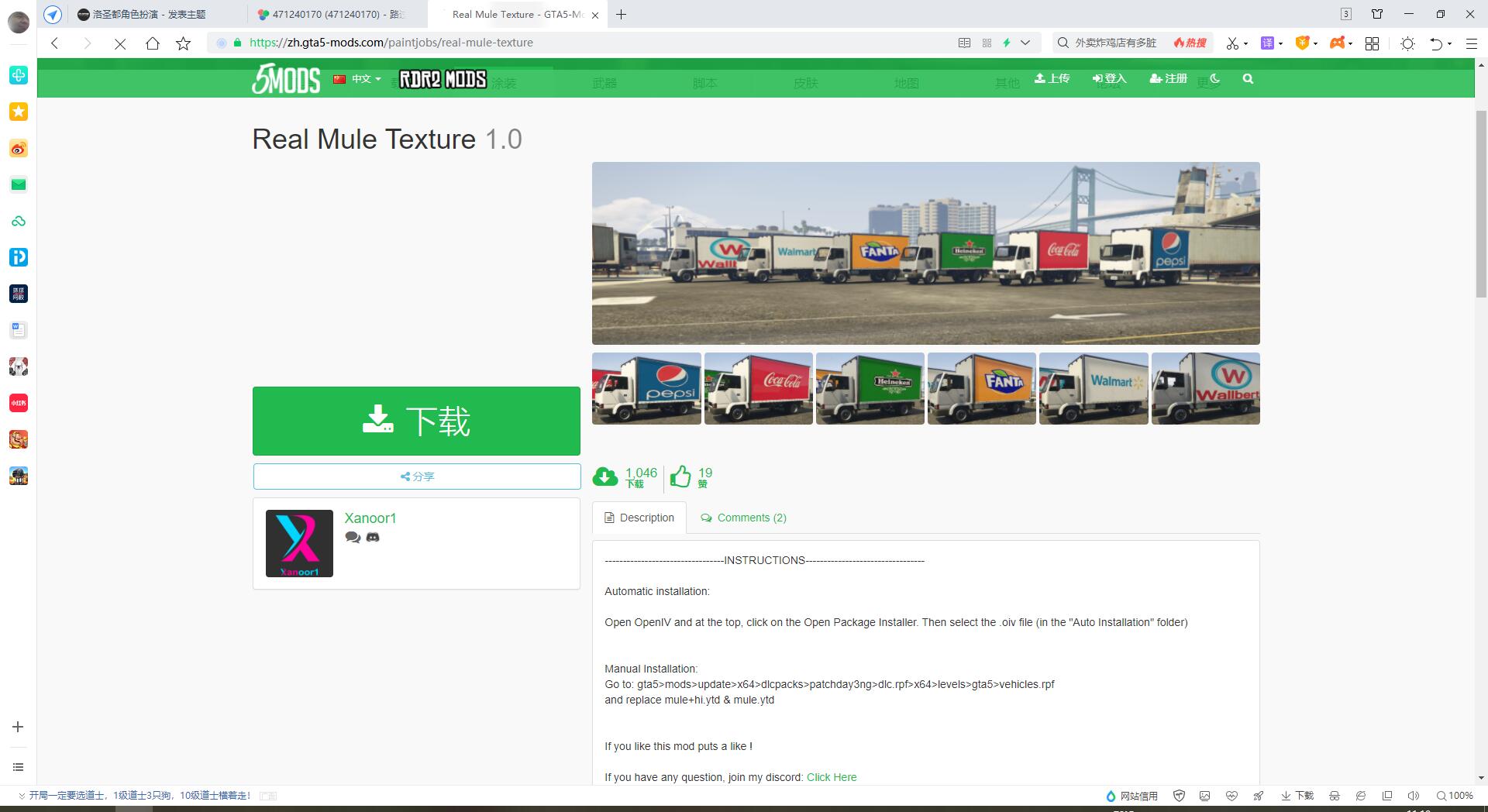Open the Xanoor1 author profile link
This screenshot has height=812, width=1488.
[370, 518]
